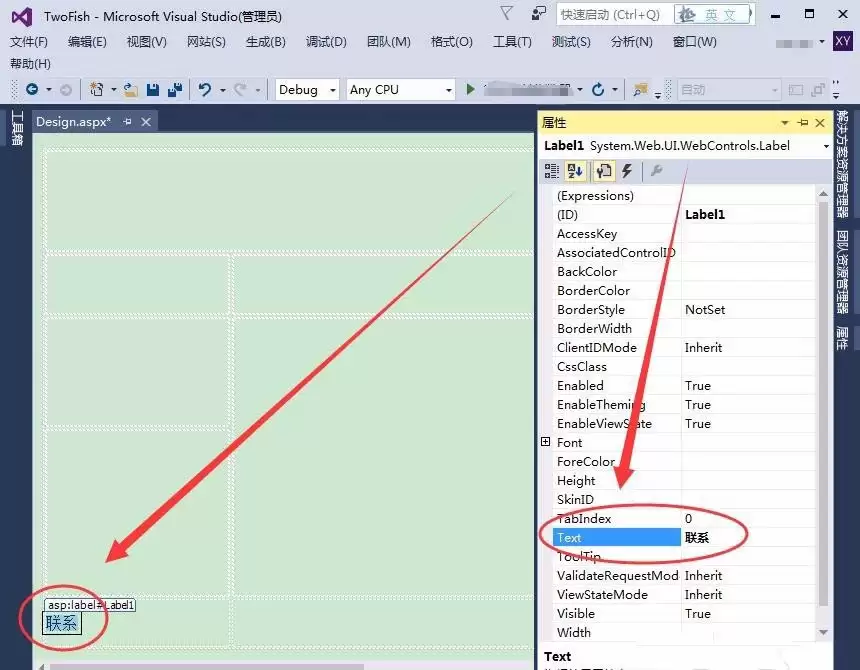The image size is (860, 670).
Task: Select the 联系 Label1 control on the design surface
Action: click(x=61, y=622)
